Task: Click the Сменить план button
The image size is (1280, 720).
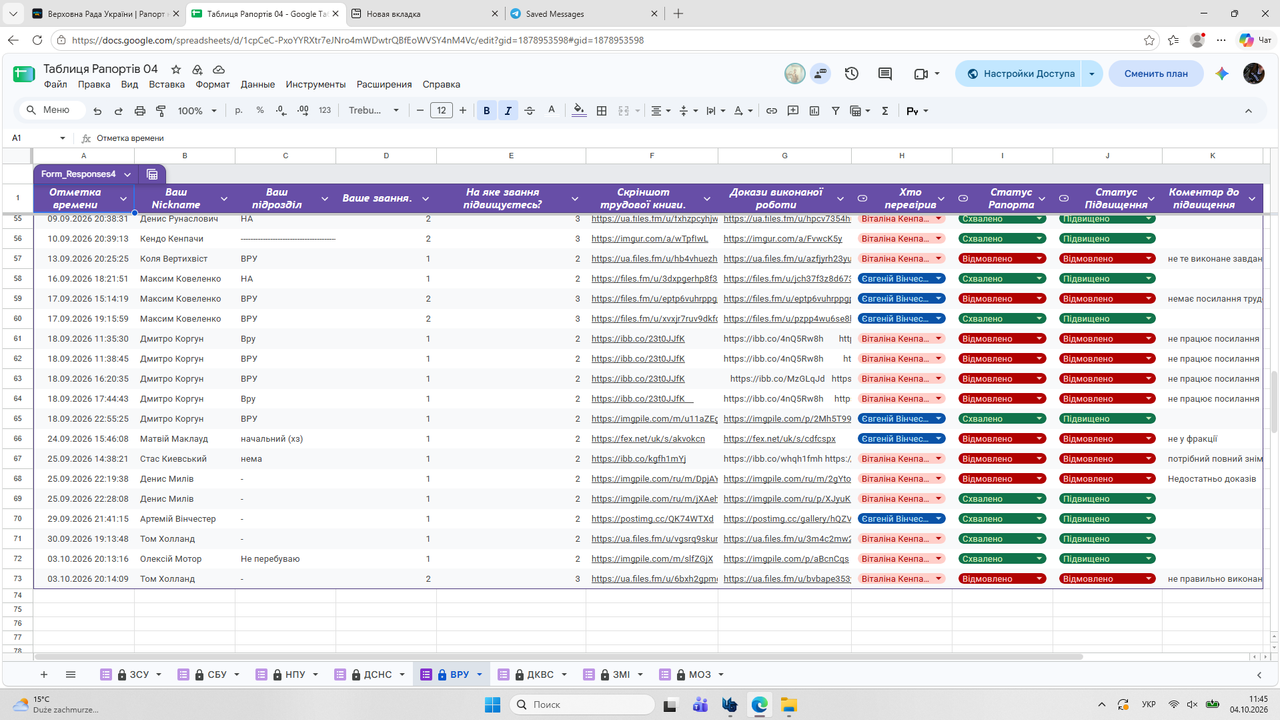Action: 1156,74
